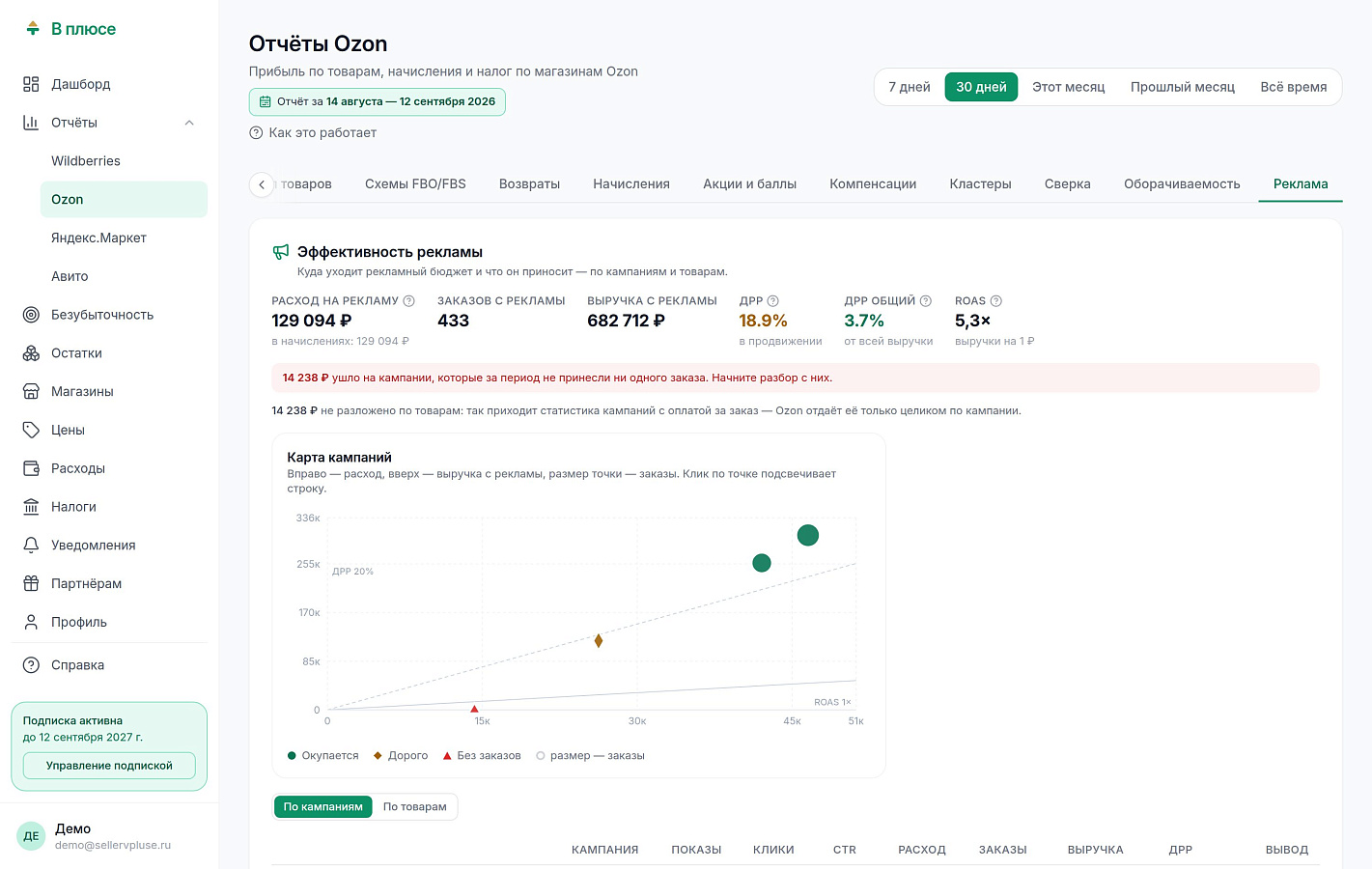
Task: Click the orange diamond campaign point
Action: [x=599, y=641]
